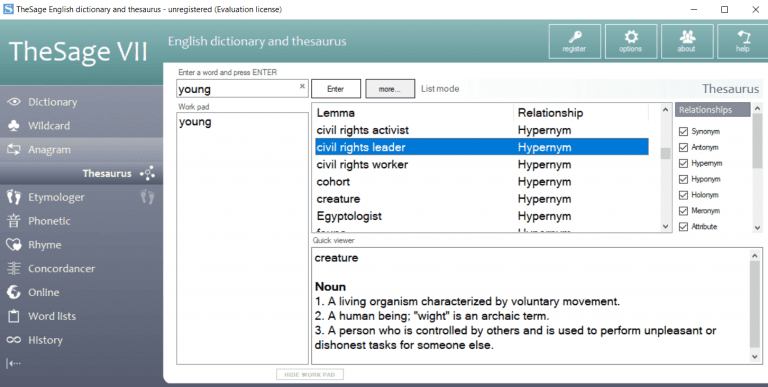Open the about people button

pos(686,42)
